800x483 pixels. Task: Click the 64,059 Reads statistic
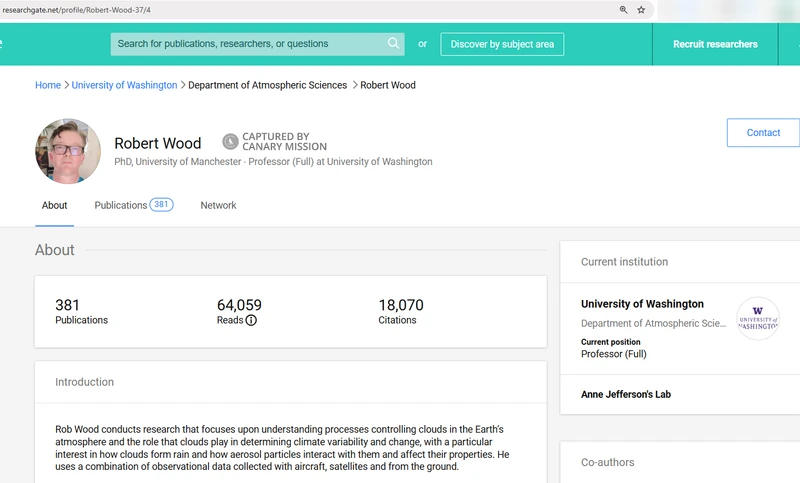point(239,312)
